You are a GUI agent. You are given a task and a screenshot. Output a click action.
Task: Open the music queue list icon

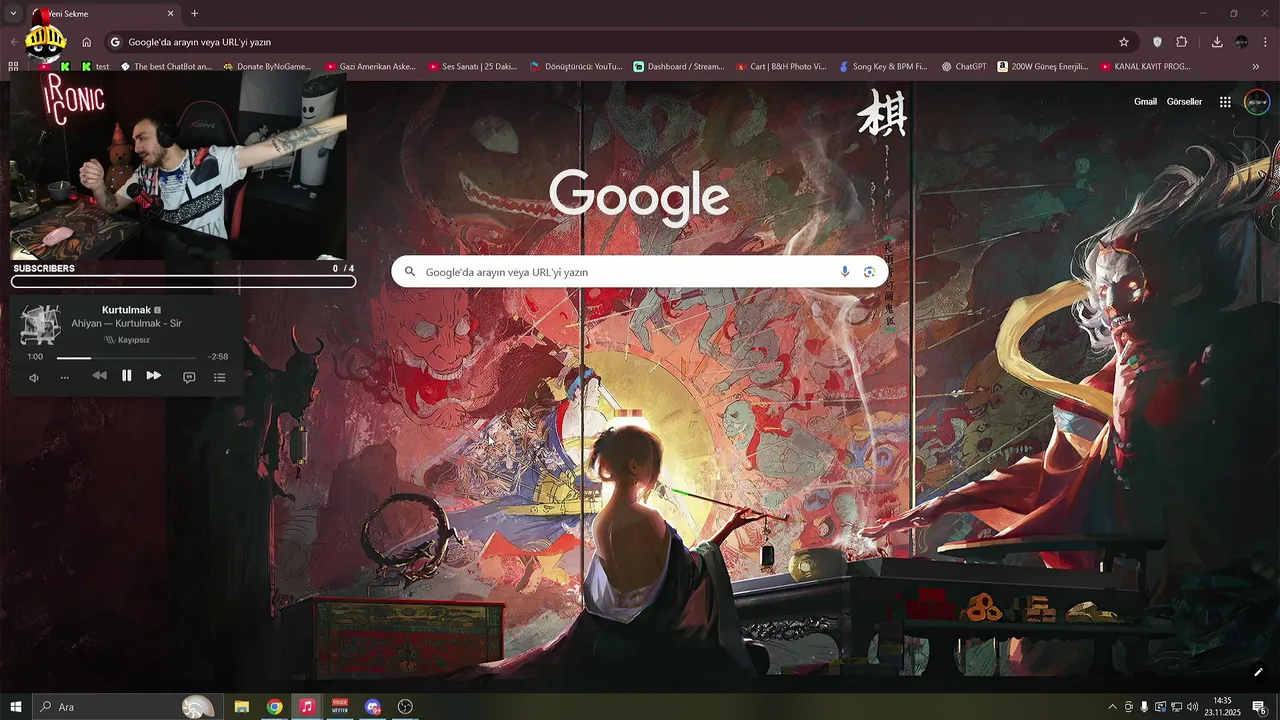pos(219,377)
